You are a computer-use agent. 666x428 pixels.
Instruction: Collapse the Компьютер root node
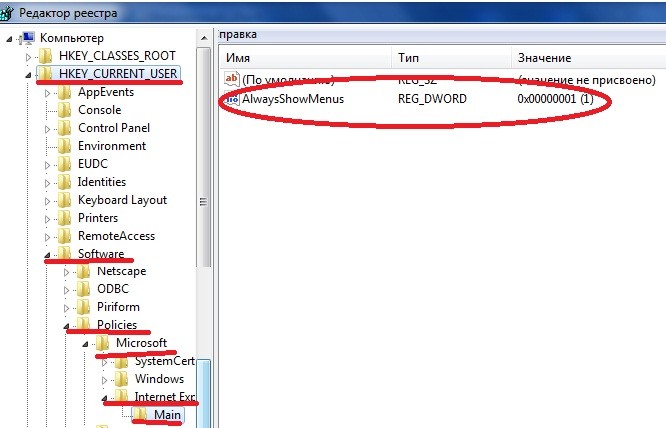click(9, 39)
